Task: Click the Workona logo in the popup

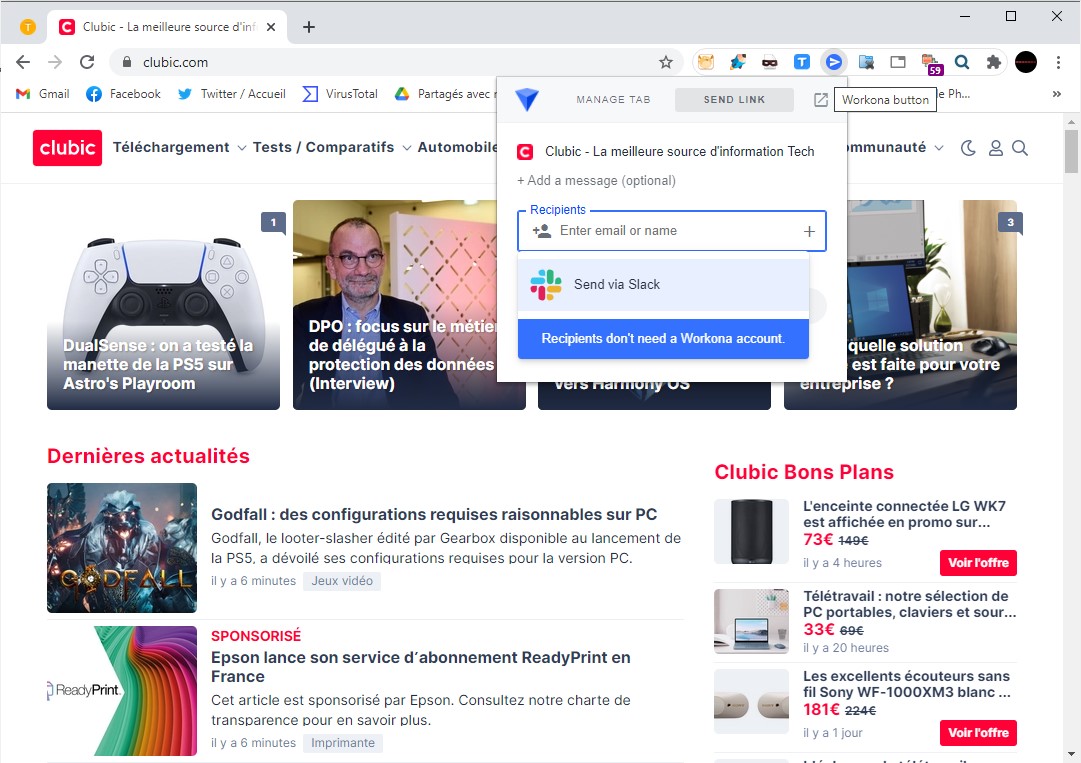Action: [527, 99]
